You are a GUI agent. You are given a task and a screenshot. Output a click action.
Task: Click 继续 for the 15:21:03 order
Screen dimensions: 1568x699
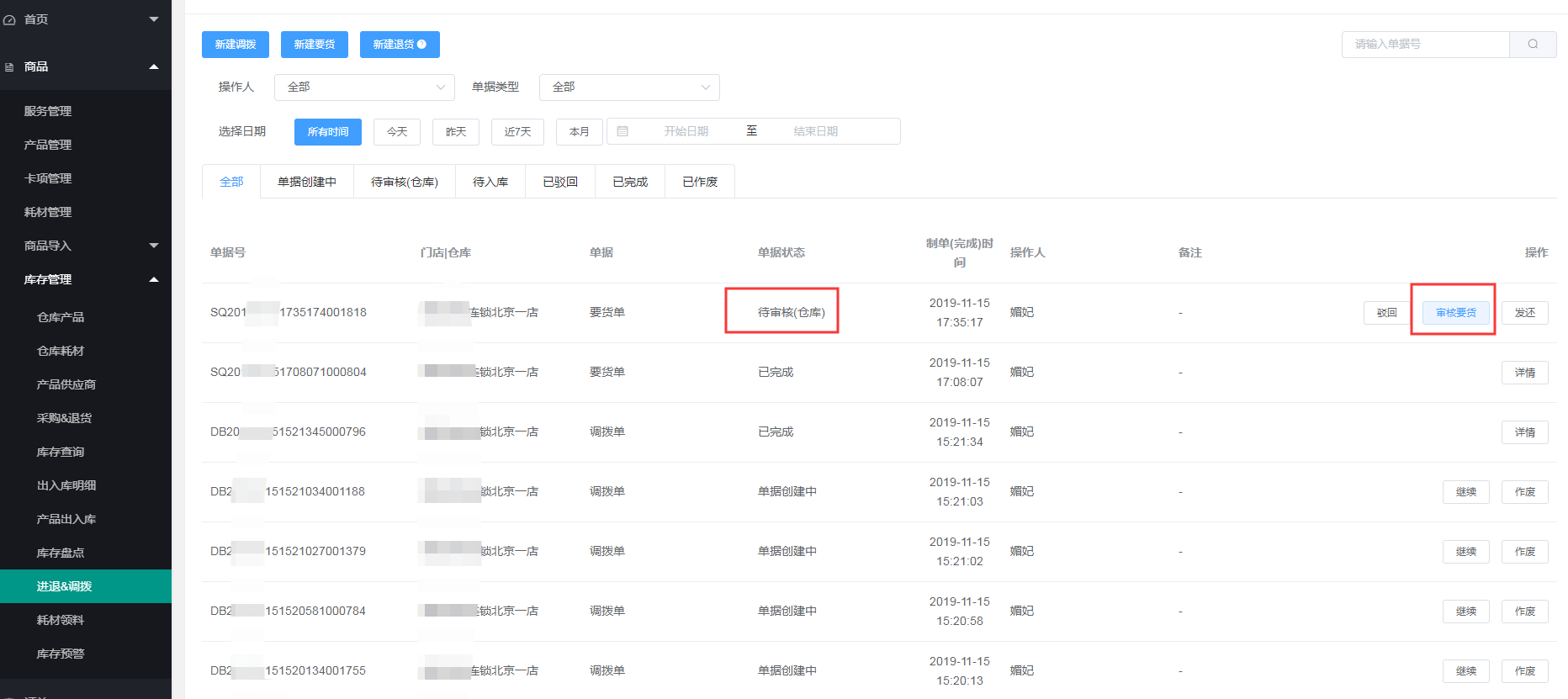coord(1466,492)
